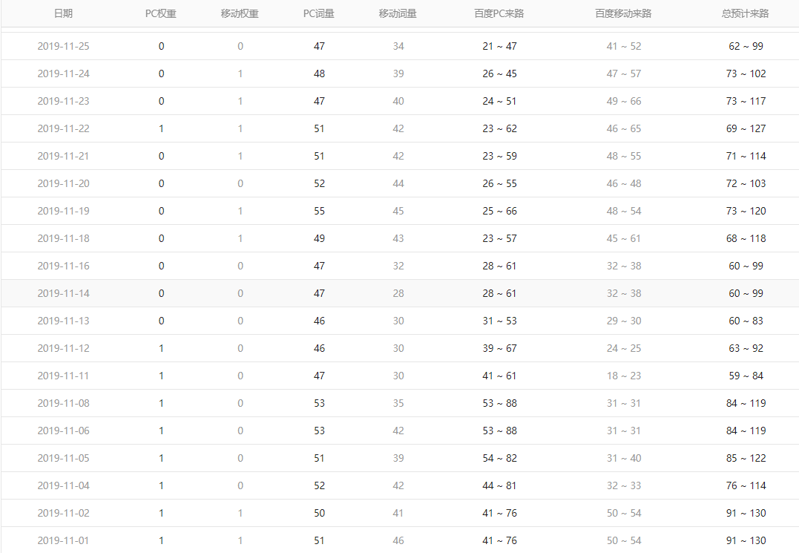This screenshot has height=553, width=799.
Task: Click the 2019-11-25 date cell
Action: 63,46
